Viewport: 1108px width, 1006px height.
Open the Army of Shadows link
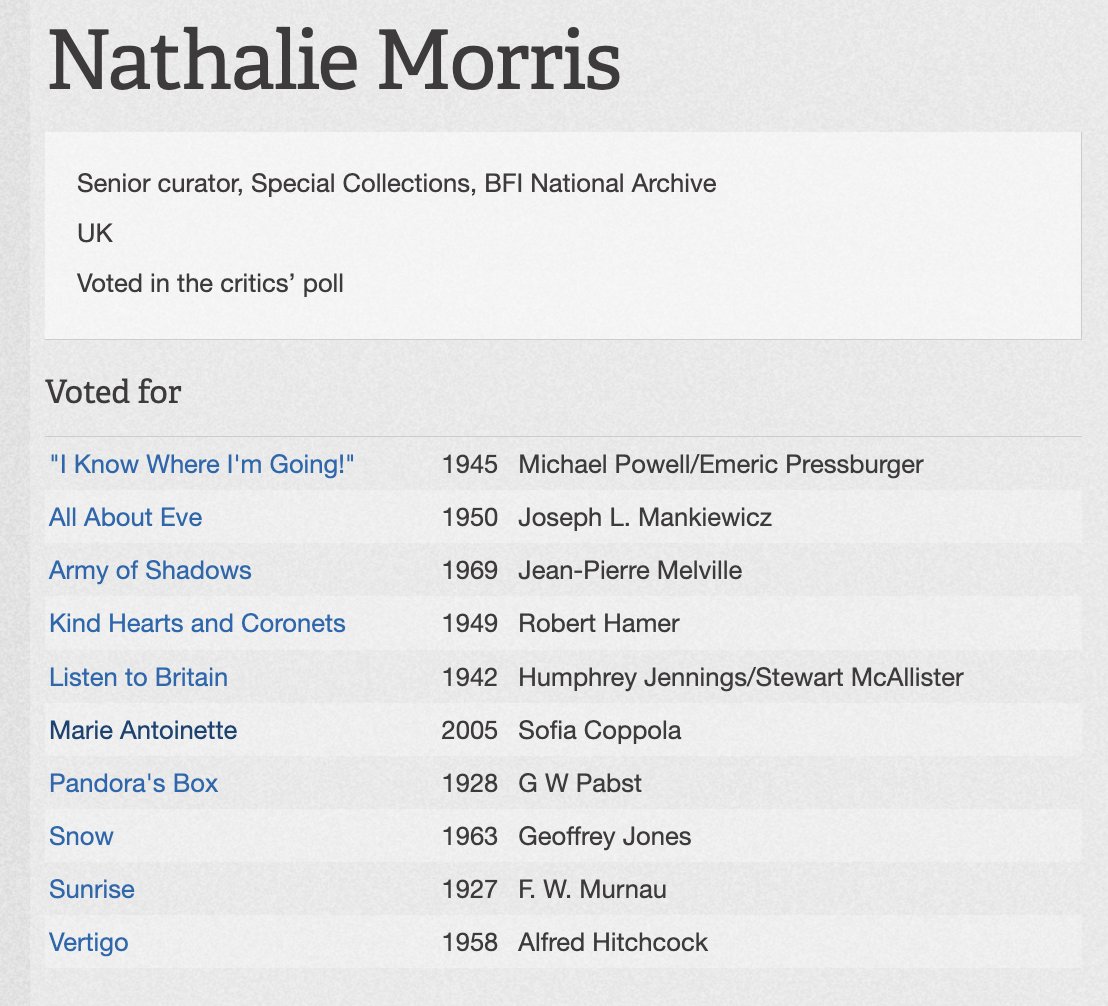click(150, 571)
